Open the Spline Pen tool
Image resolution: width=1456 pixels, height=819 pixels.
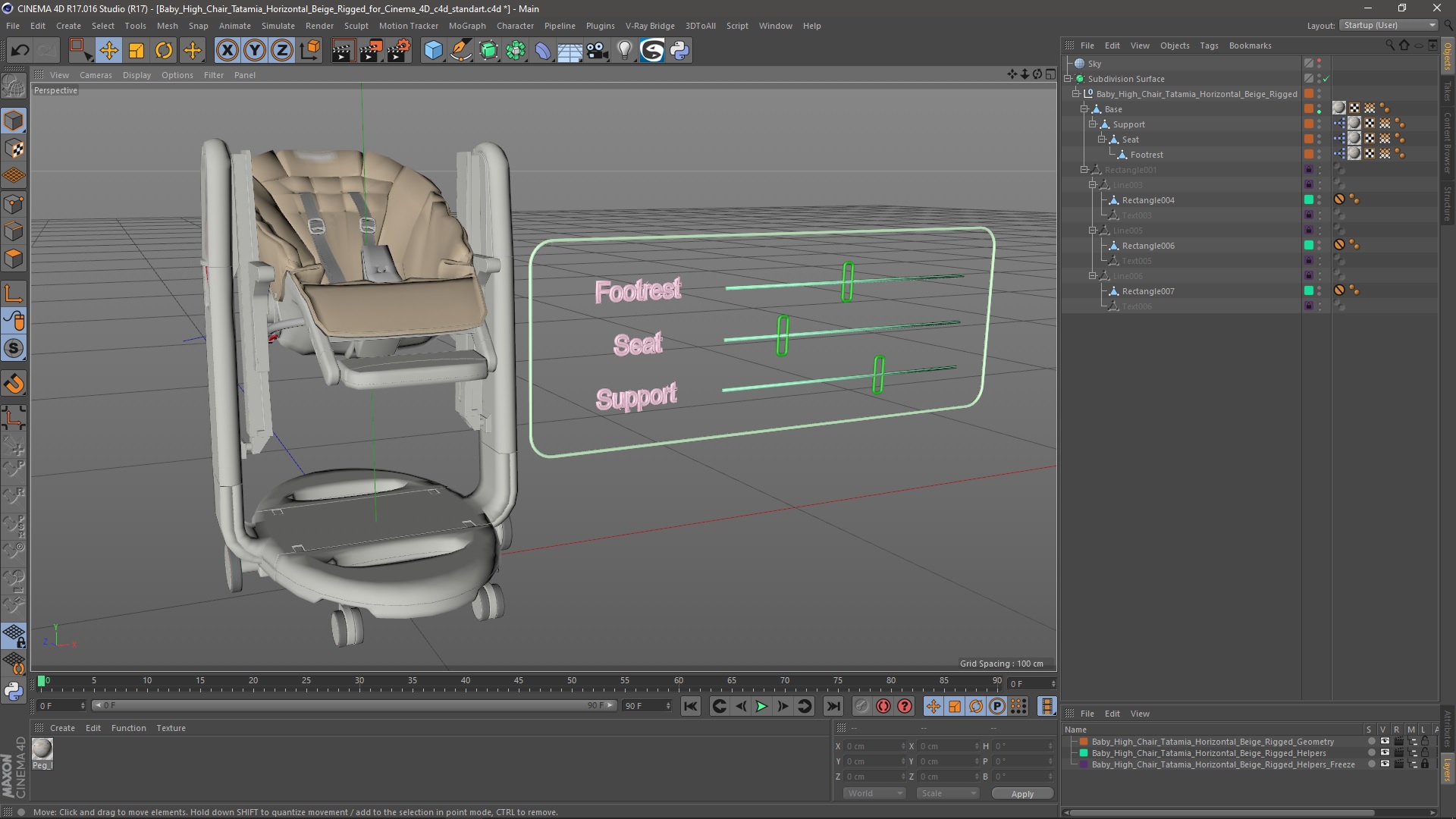tap(461, 51)
